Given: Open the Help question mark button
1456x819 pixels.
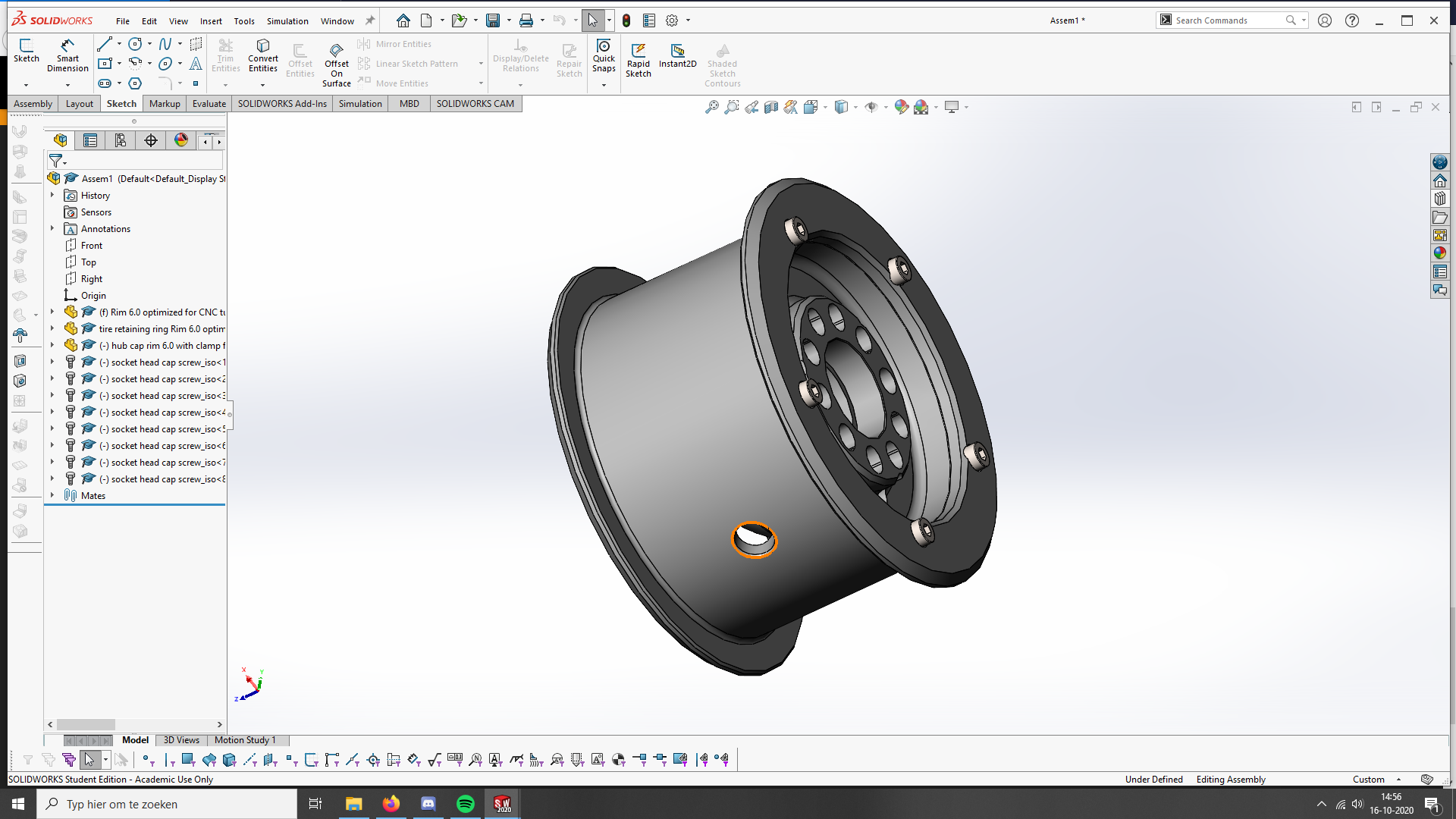Looking at the screenshot, I should 1352,20.
